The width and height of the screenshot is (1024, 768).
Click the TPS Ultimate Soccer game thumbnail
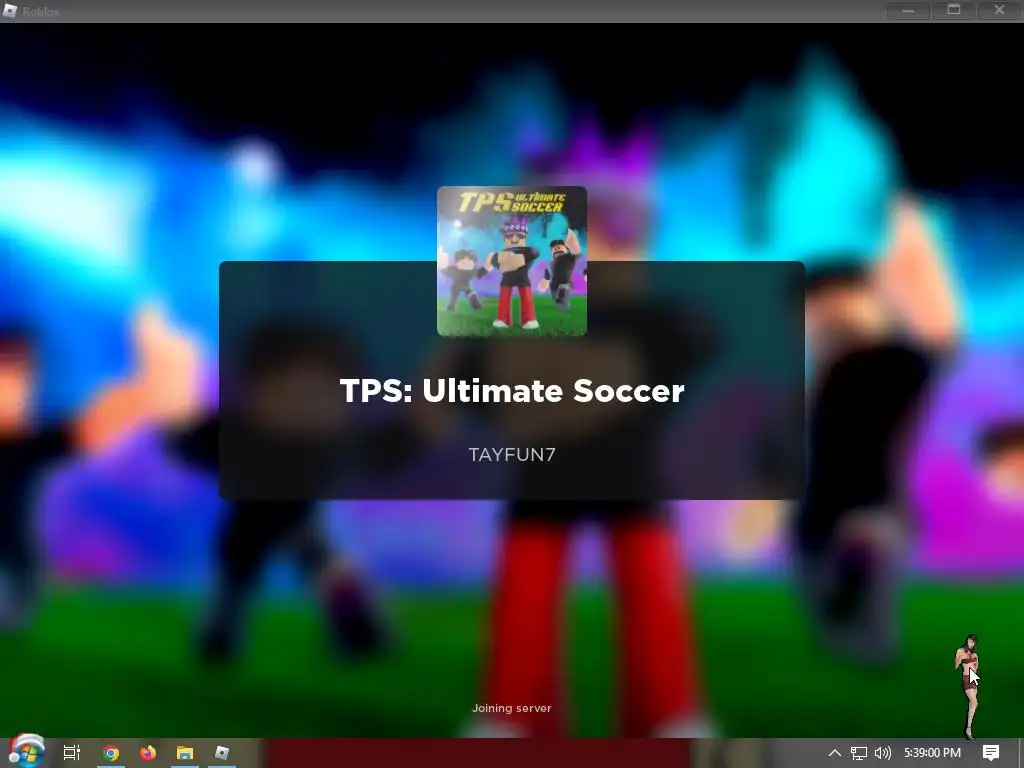pyautogui.click(x=512, y=261)
